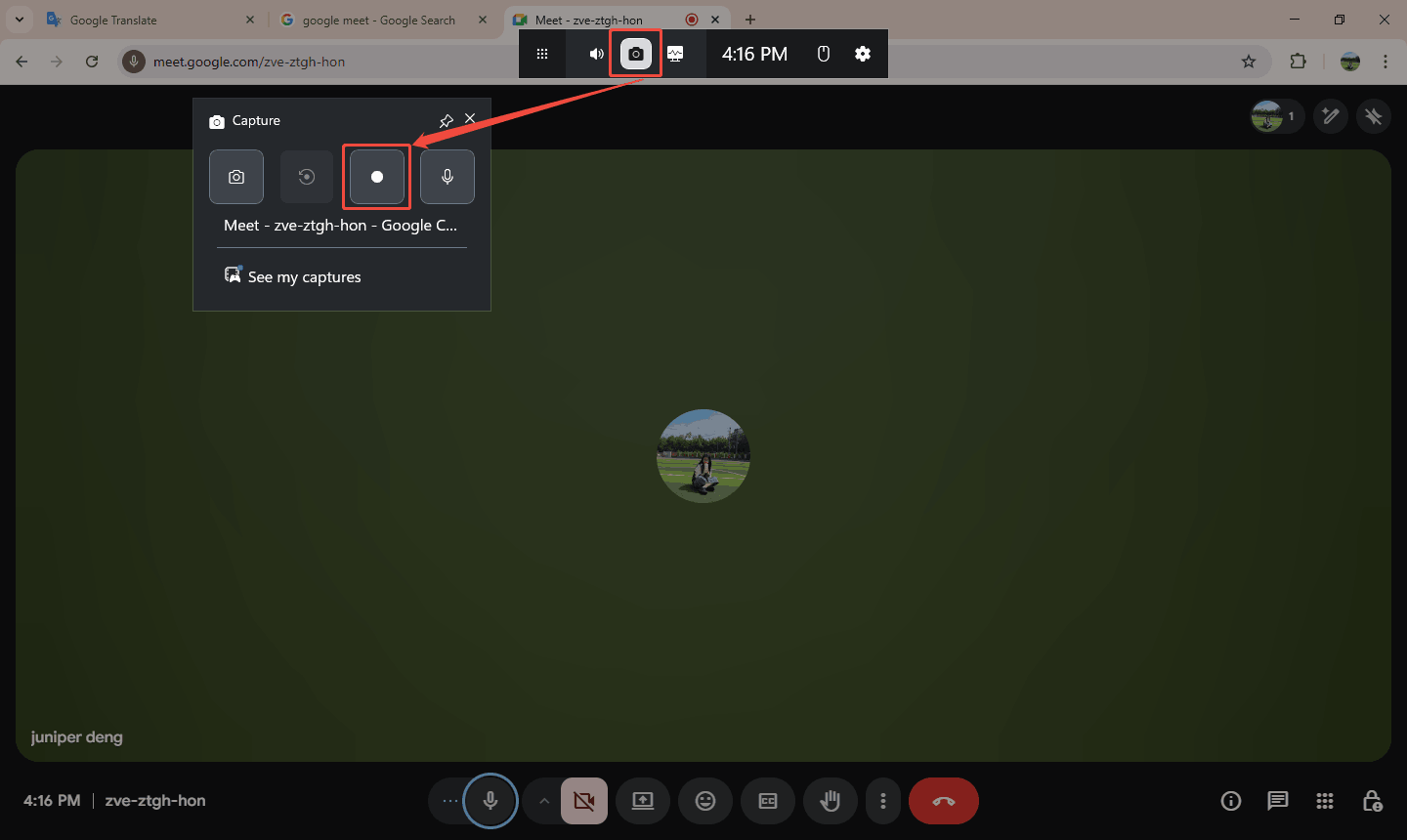The image size is (1407, 840).
Task: Open the browser tab search dropdown
Action: (21, 19)
